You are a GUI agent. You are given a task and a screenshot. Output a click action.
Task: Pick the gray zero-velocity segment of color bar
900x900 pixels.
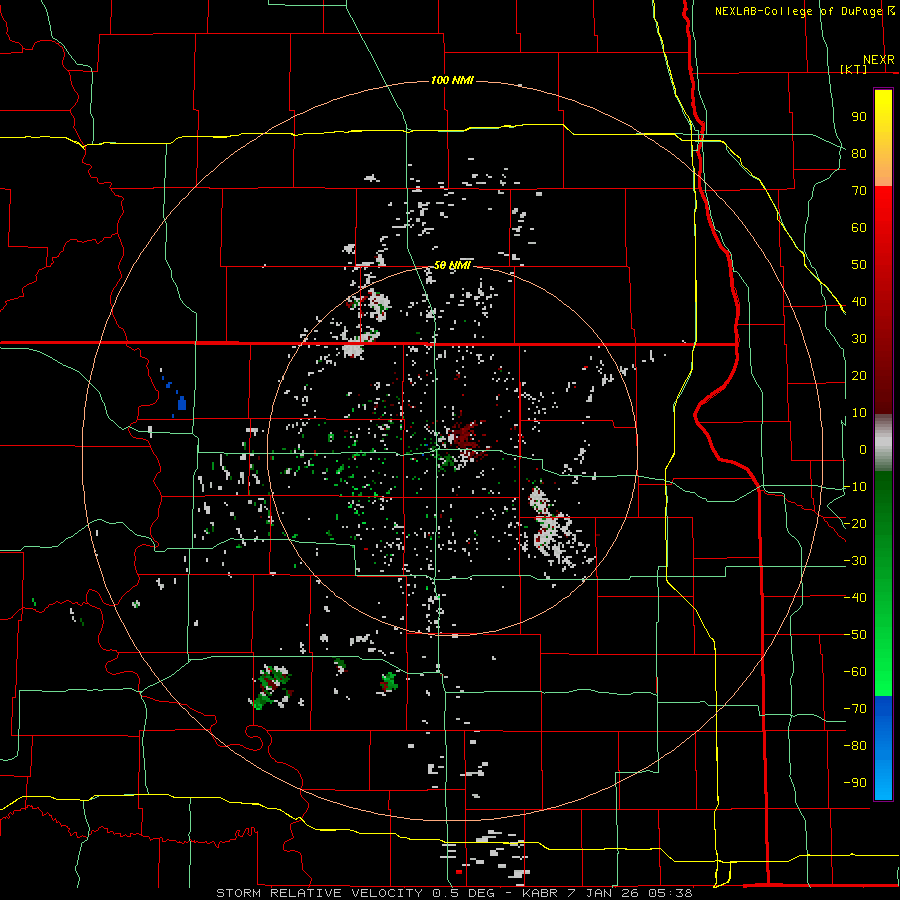click(883, 445)
